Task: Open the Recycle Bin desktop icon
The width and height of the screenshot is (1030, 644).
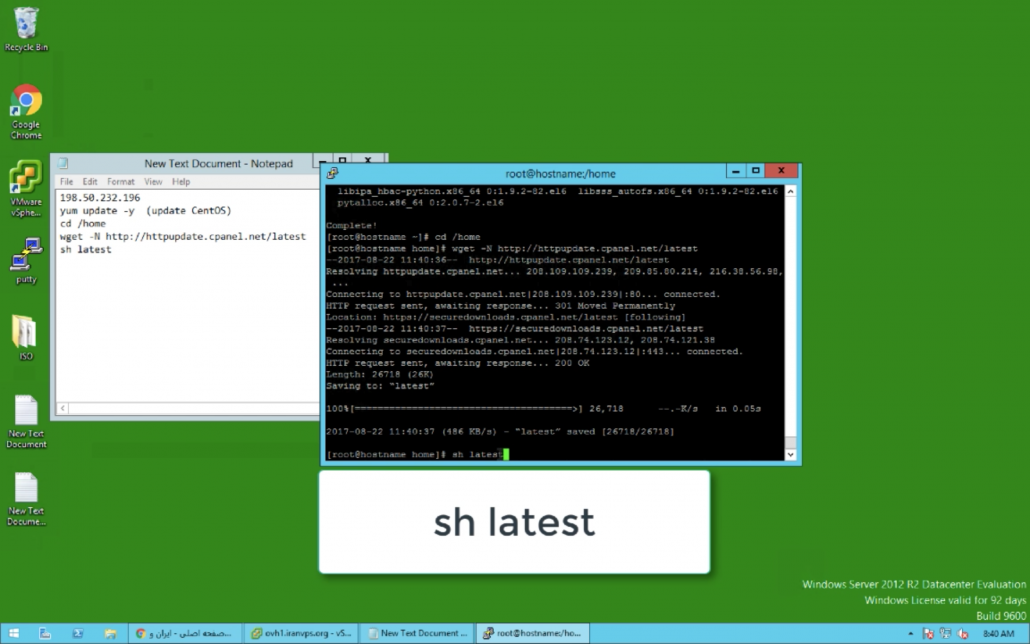Action: 26,26
